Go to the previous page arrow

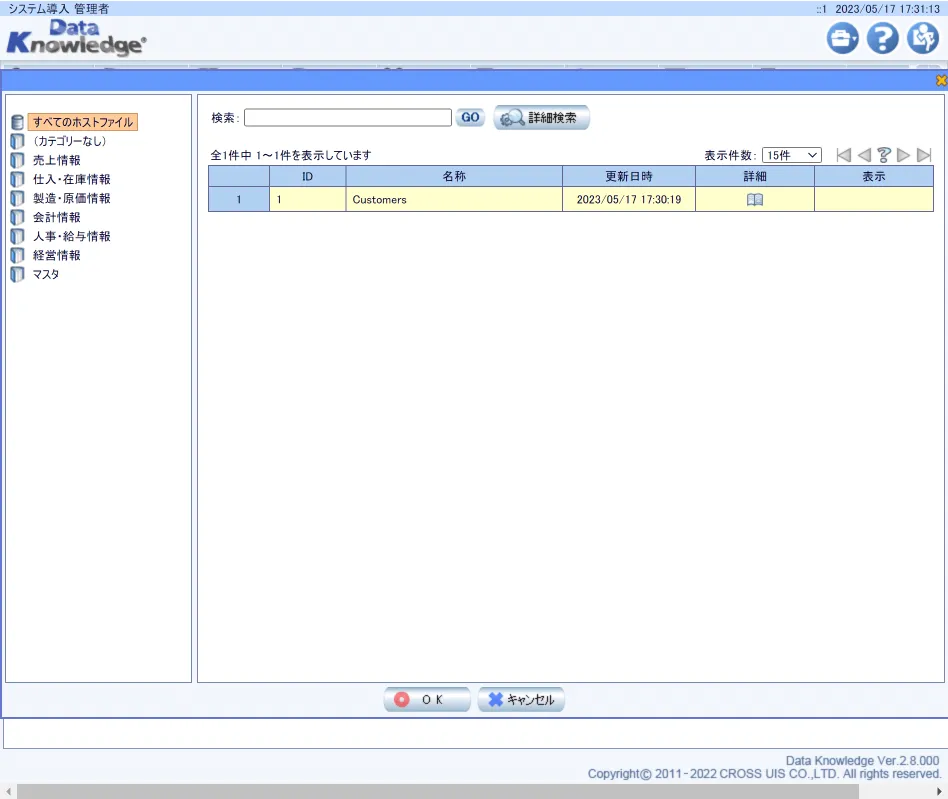point(864,155)
